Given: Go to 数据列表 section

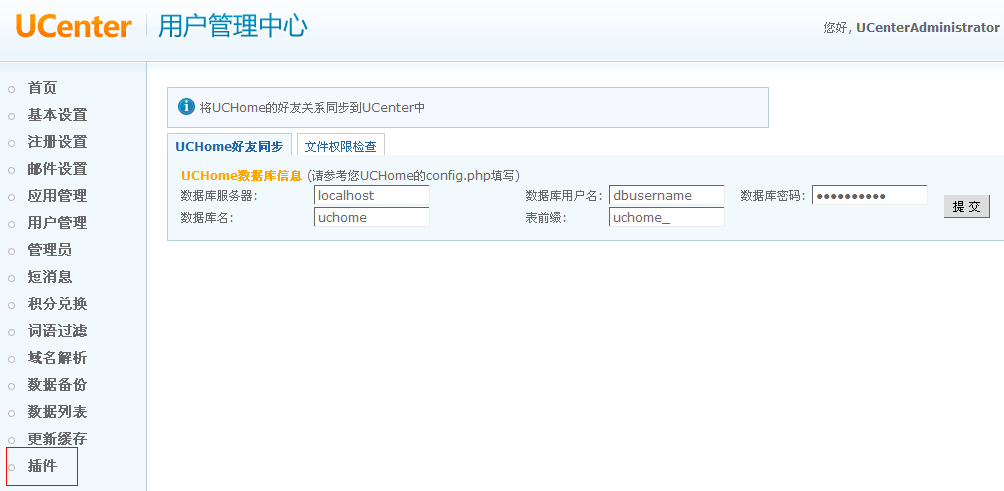Looking at the screenshot, I should pos(57,412).
